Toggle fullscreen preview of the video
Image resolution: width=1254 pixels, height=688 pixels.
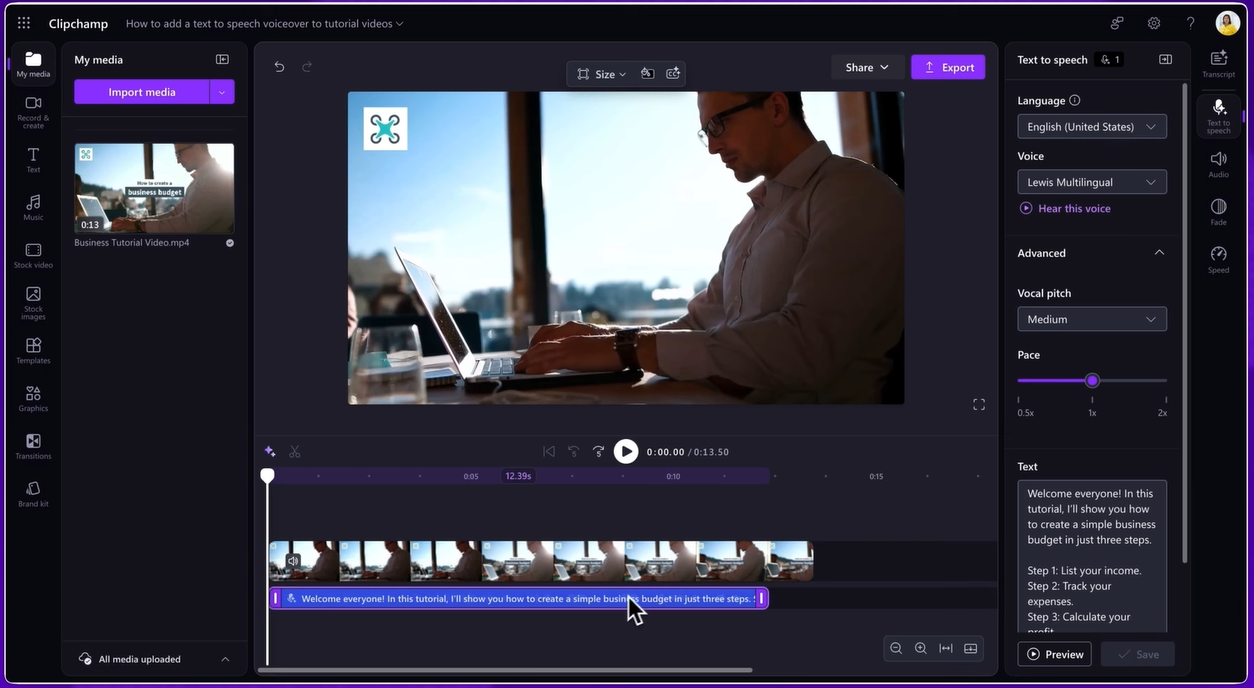coord(978,404)
